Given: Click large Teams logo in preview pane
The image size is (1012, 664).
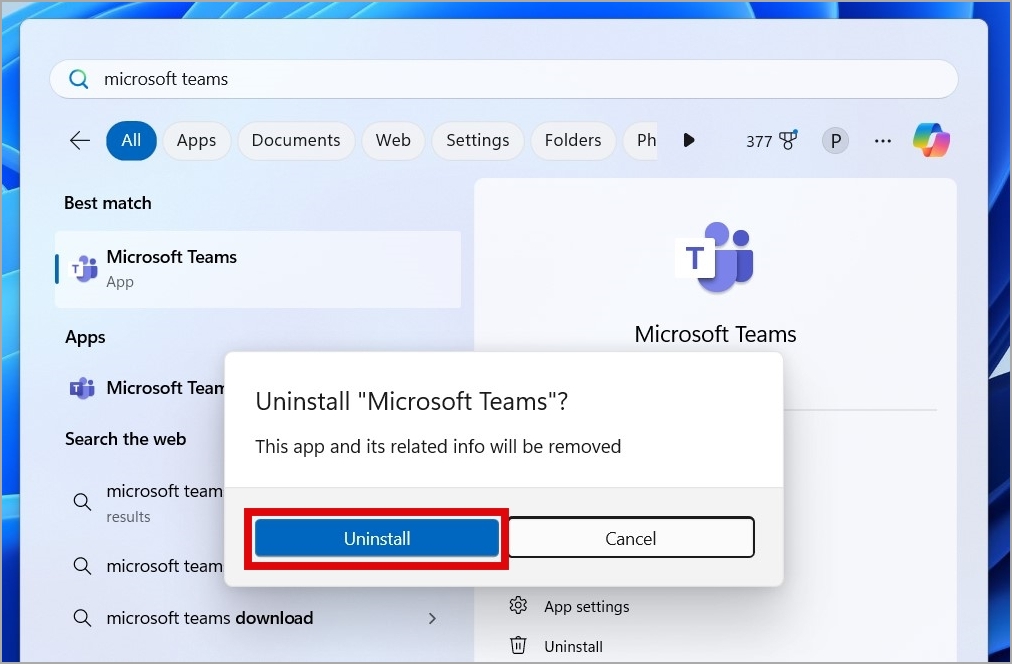Looking at the screenshot, I should pos(714,257).
